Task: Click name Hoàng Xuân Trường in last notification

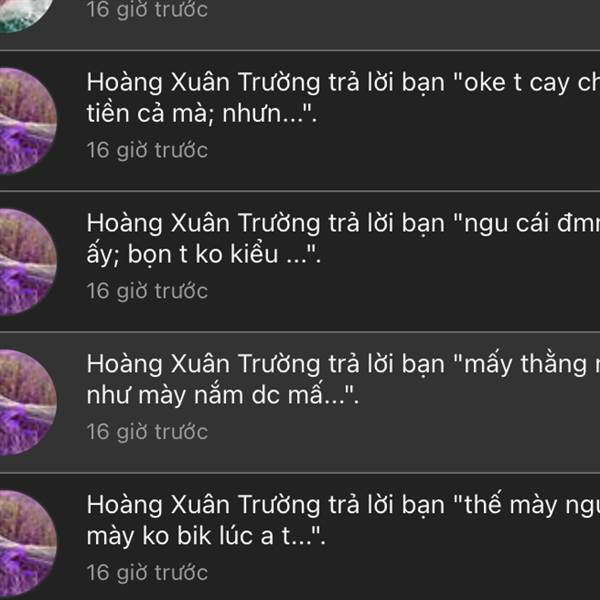Action: point(203,505)
